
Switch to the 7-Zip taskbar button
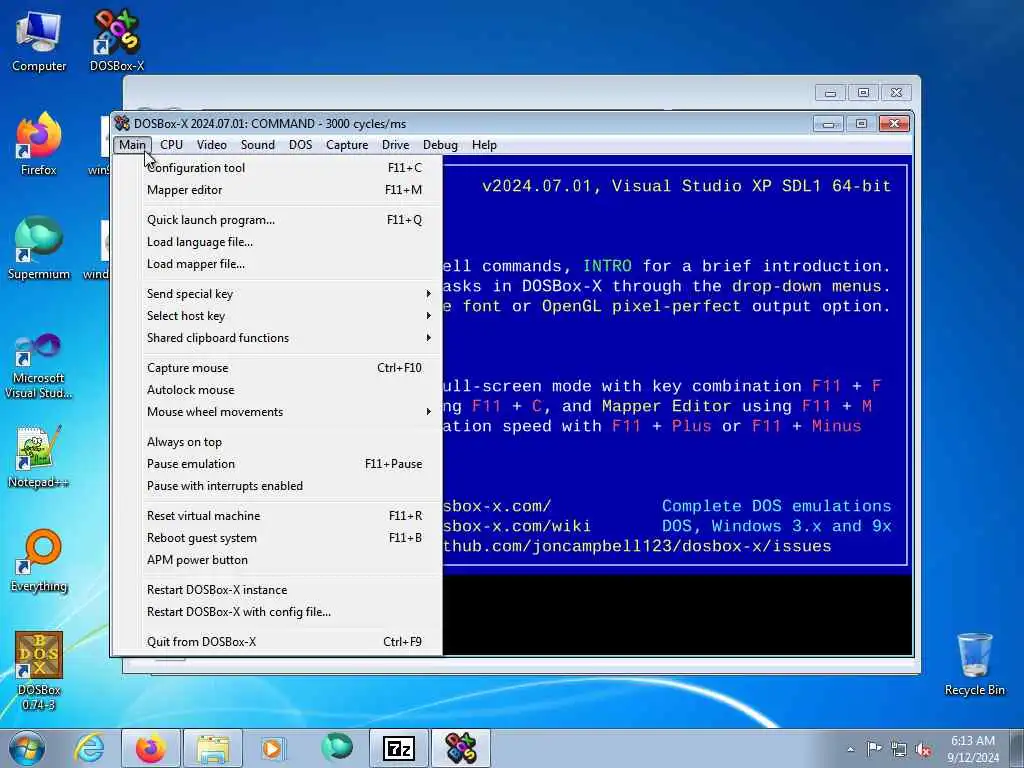tap(399, 748)
